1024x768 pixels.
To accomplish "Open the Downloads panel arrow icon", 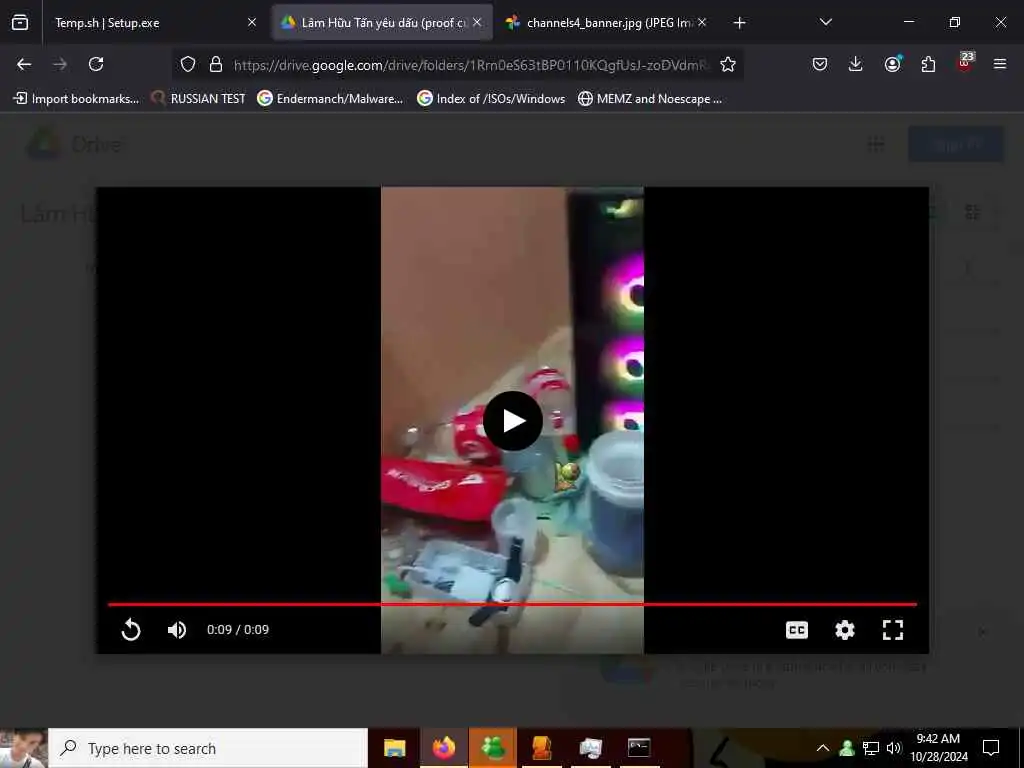I will coord(856,64).
